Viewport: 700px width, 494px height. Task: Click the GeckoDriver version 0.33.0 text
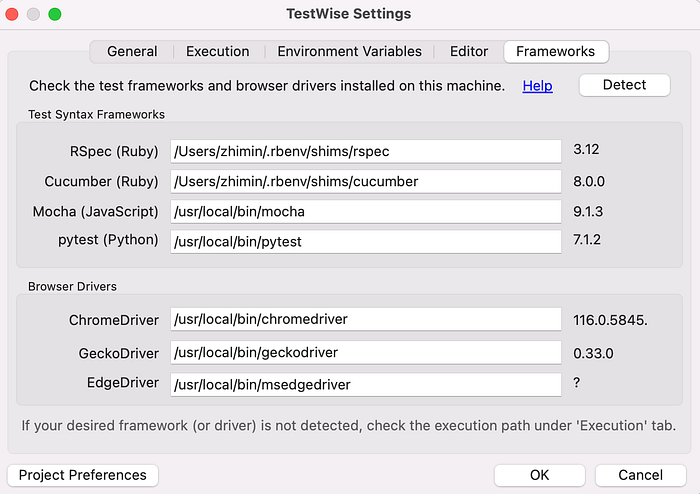[593, 353]
